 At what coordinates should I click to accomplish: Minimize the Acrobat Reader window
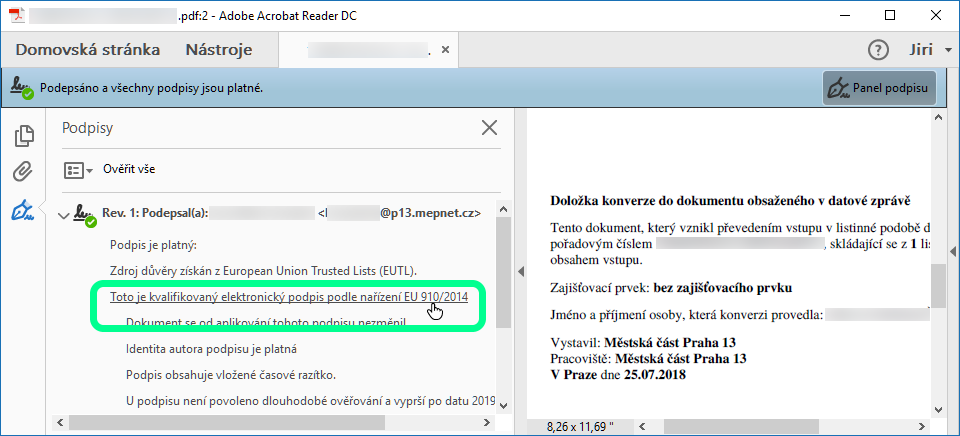pos(845,16)
